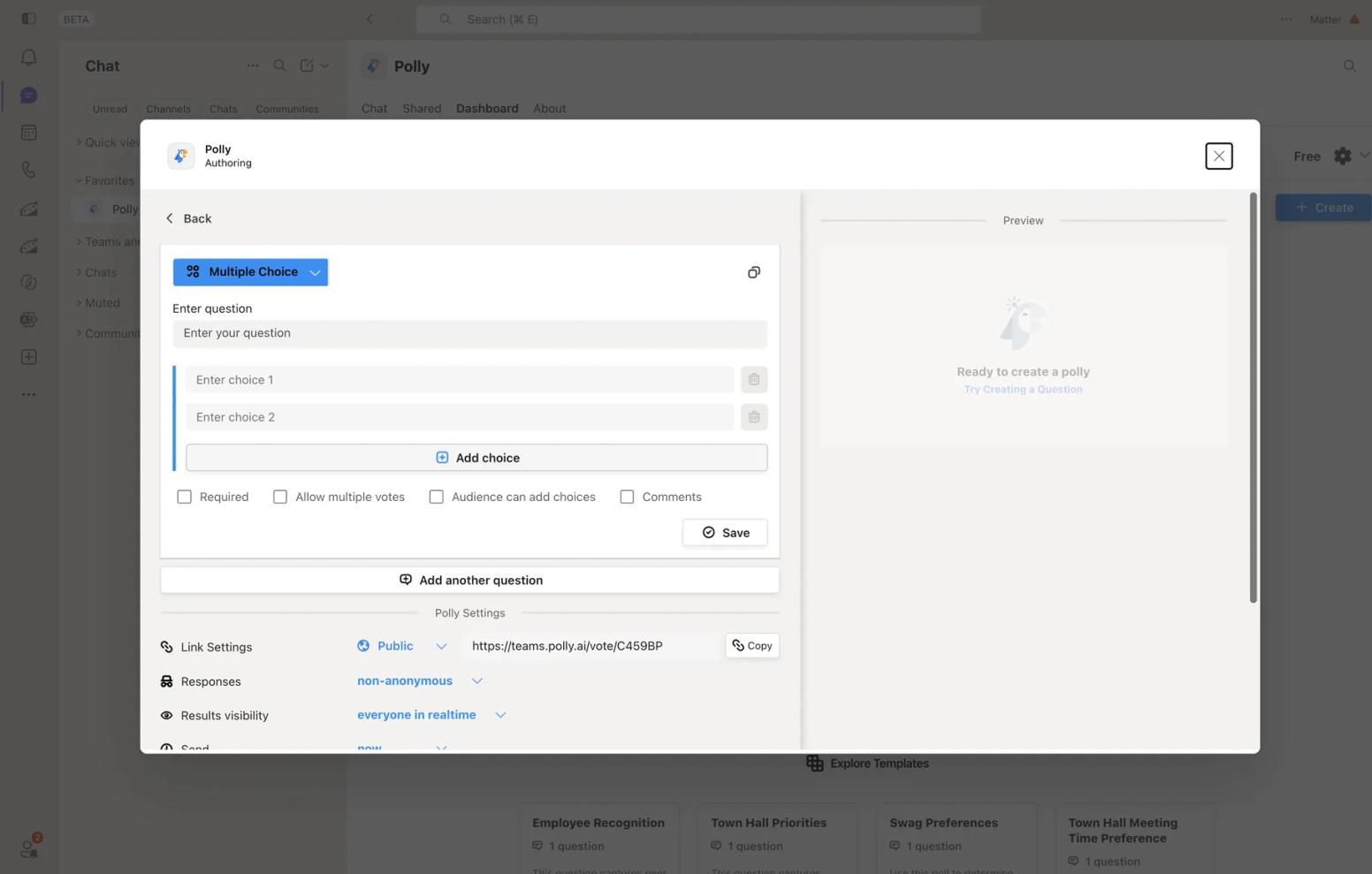Open more apps ellipsis in sidebar
Screen dimensions: 1372x874
pyautogui.click(x=28, y=395)
